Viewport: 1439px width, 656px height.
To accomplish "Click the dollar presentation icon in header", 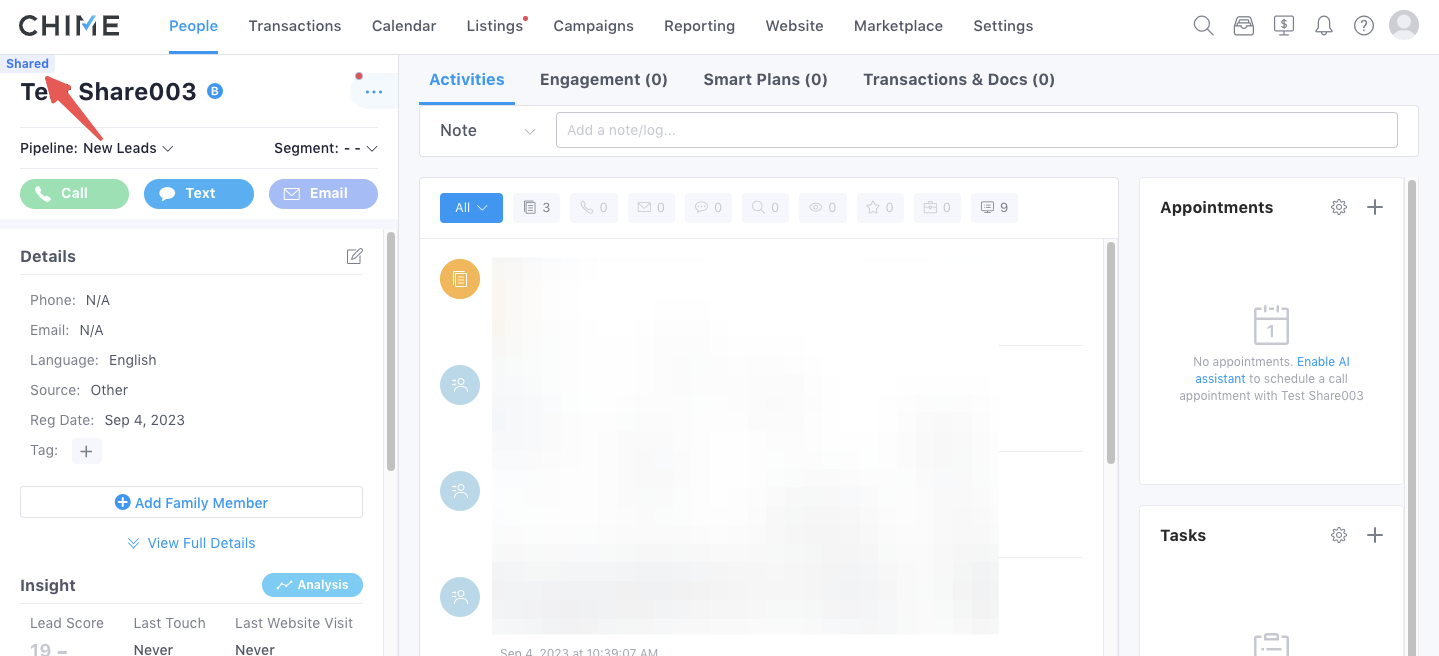I will 1284,26.
